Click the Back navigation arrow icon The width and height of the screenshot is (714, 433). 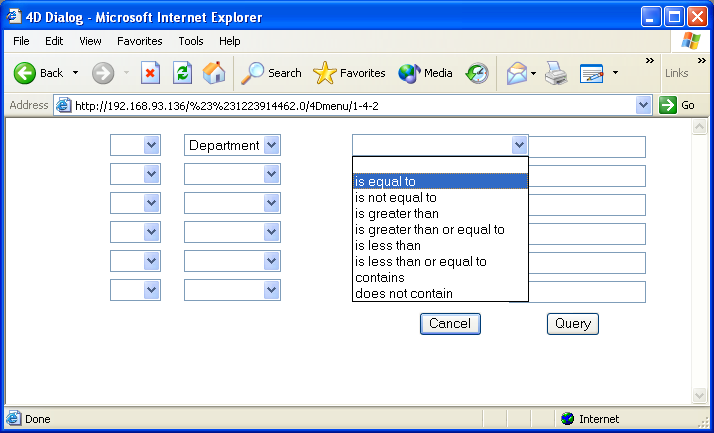25,73
